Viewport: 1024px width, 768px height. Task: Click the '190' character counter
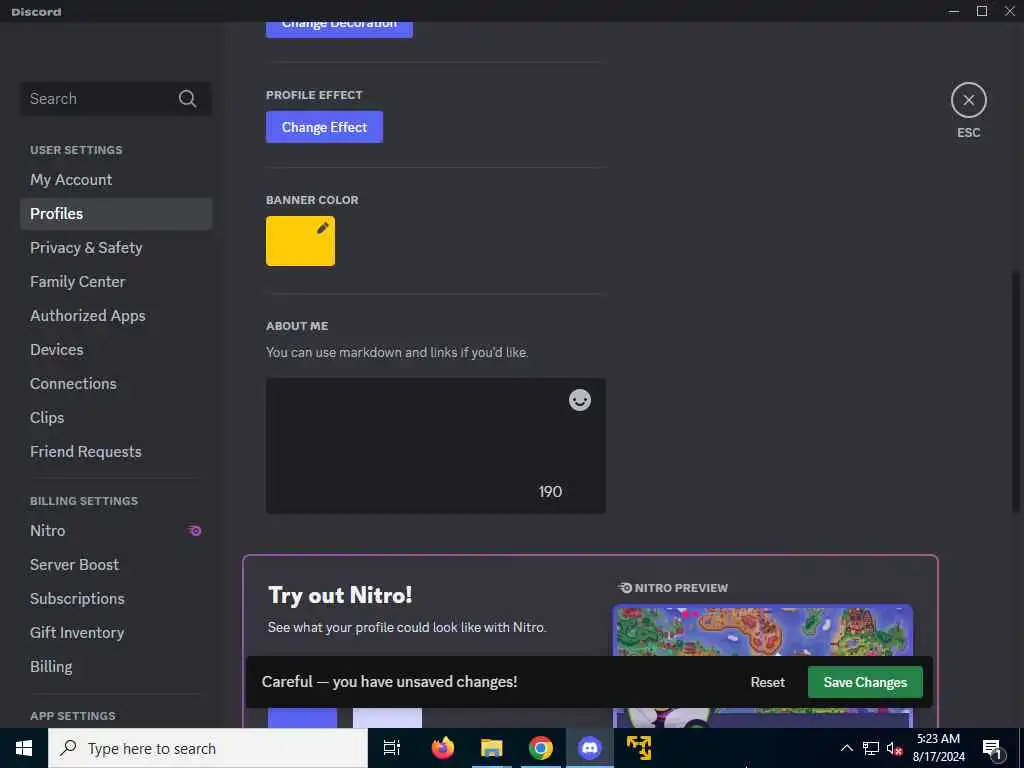coord(550,491)
